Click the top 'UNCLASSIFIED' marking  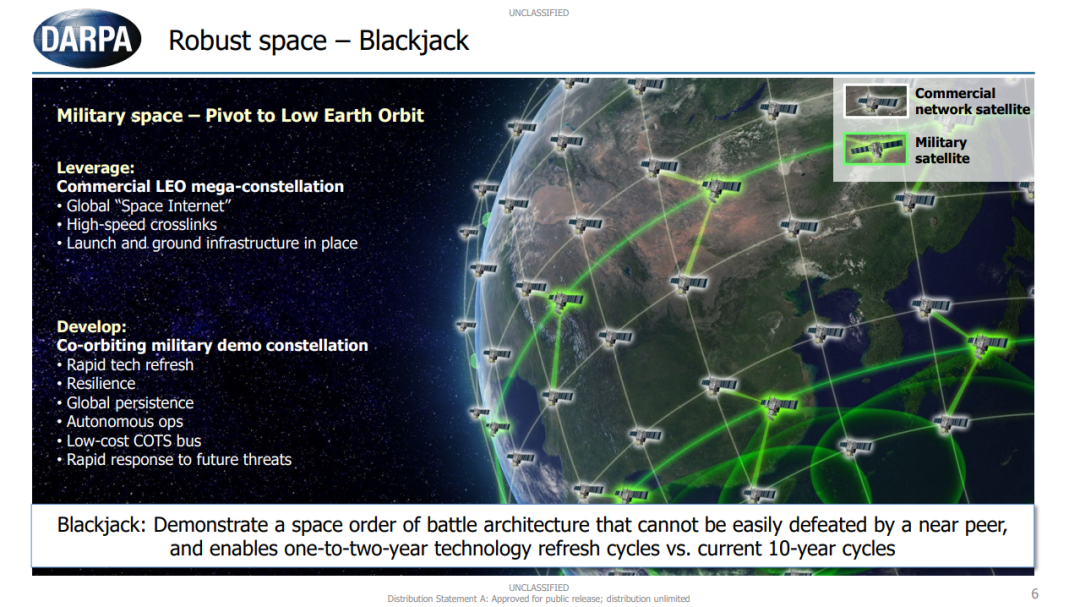pyautogui.click(x=539, y=12)
